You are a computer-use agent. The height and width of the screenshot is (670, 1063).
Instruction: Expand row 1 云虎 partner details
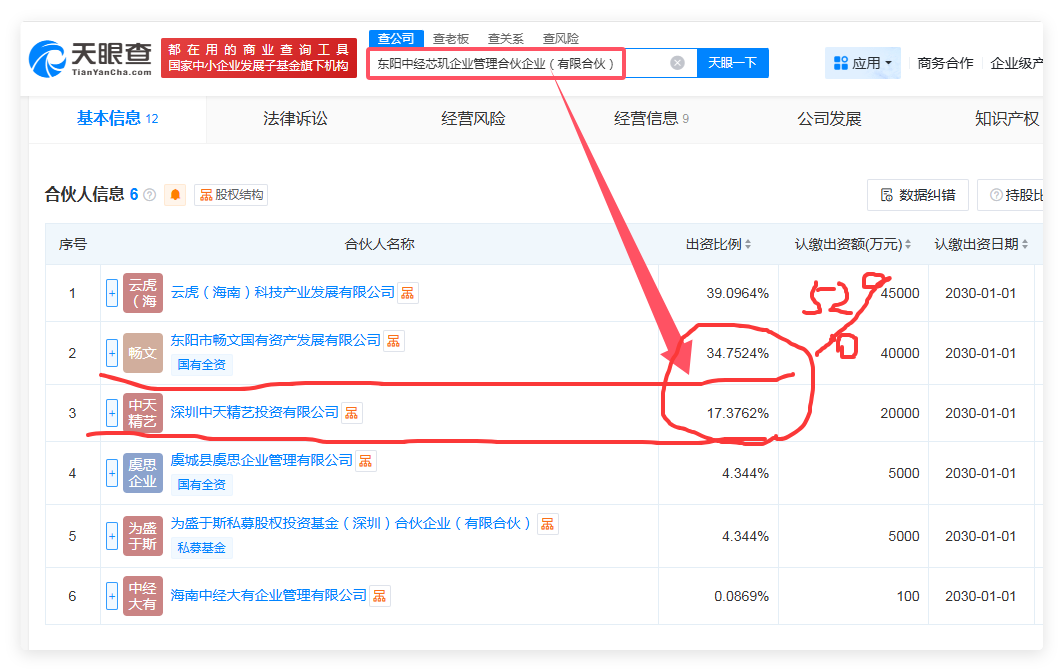coord(112,293)
